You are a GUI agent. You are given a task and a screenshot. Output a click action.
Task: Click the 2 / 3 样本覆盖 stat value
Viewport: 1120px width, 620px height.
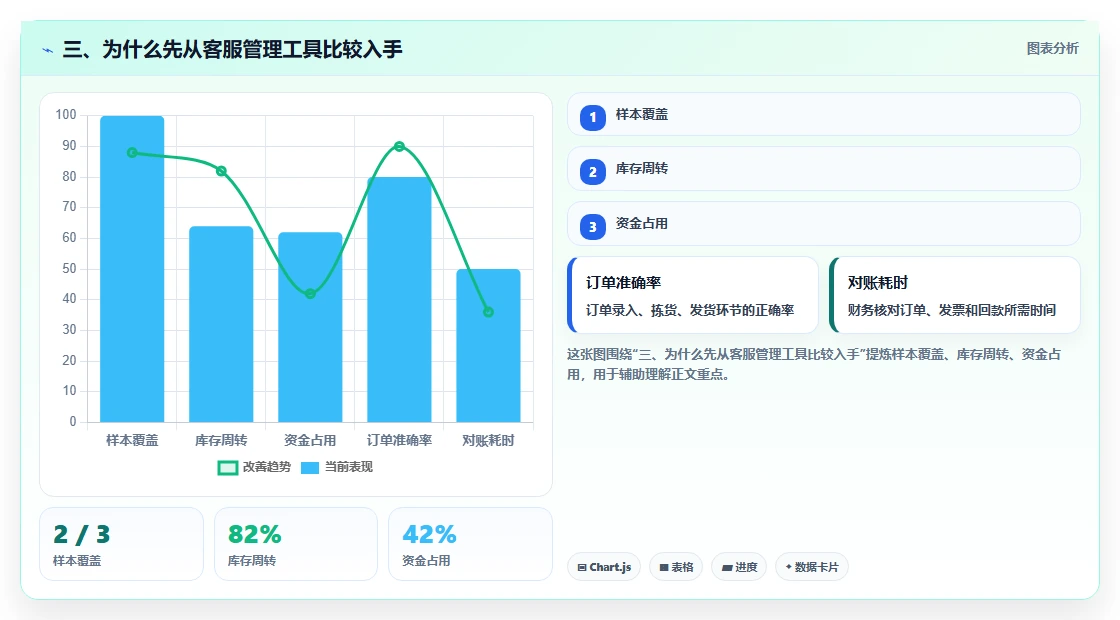pos(81,534)
